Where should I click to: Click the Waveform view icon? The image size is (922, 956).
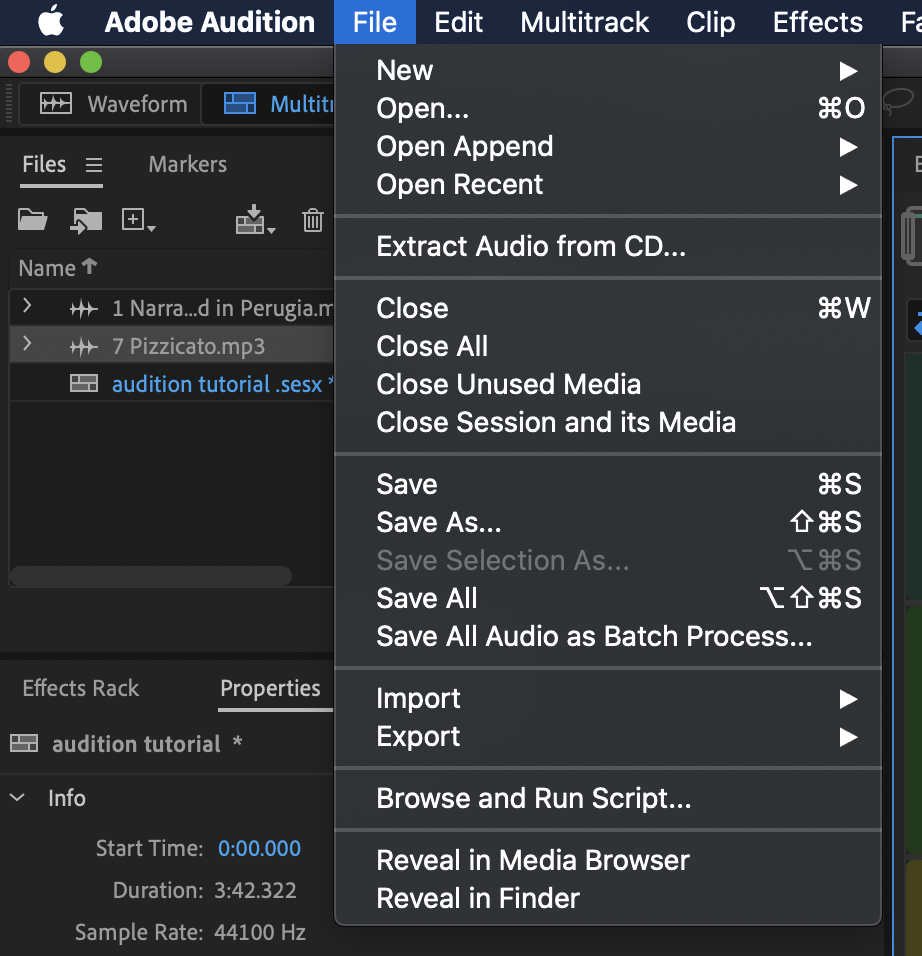[x=55, y=104]
